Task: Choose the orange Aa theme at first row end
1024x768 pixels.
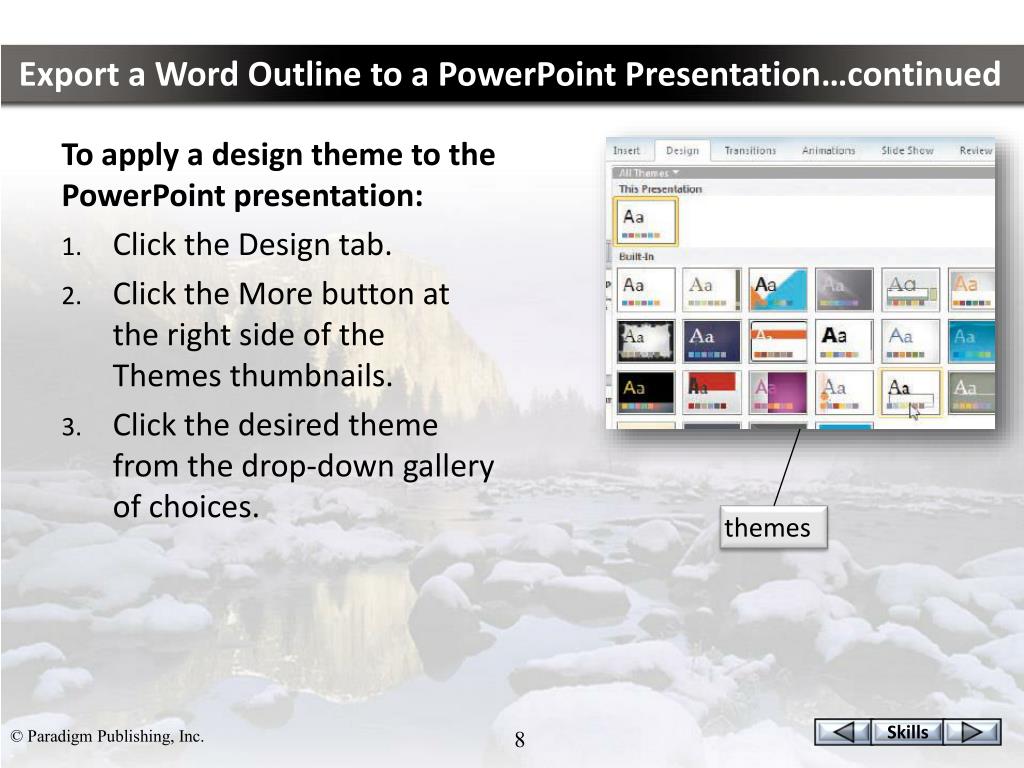Action: click(x=972, y=289)
